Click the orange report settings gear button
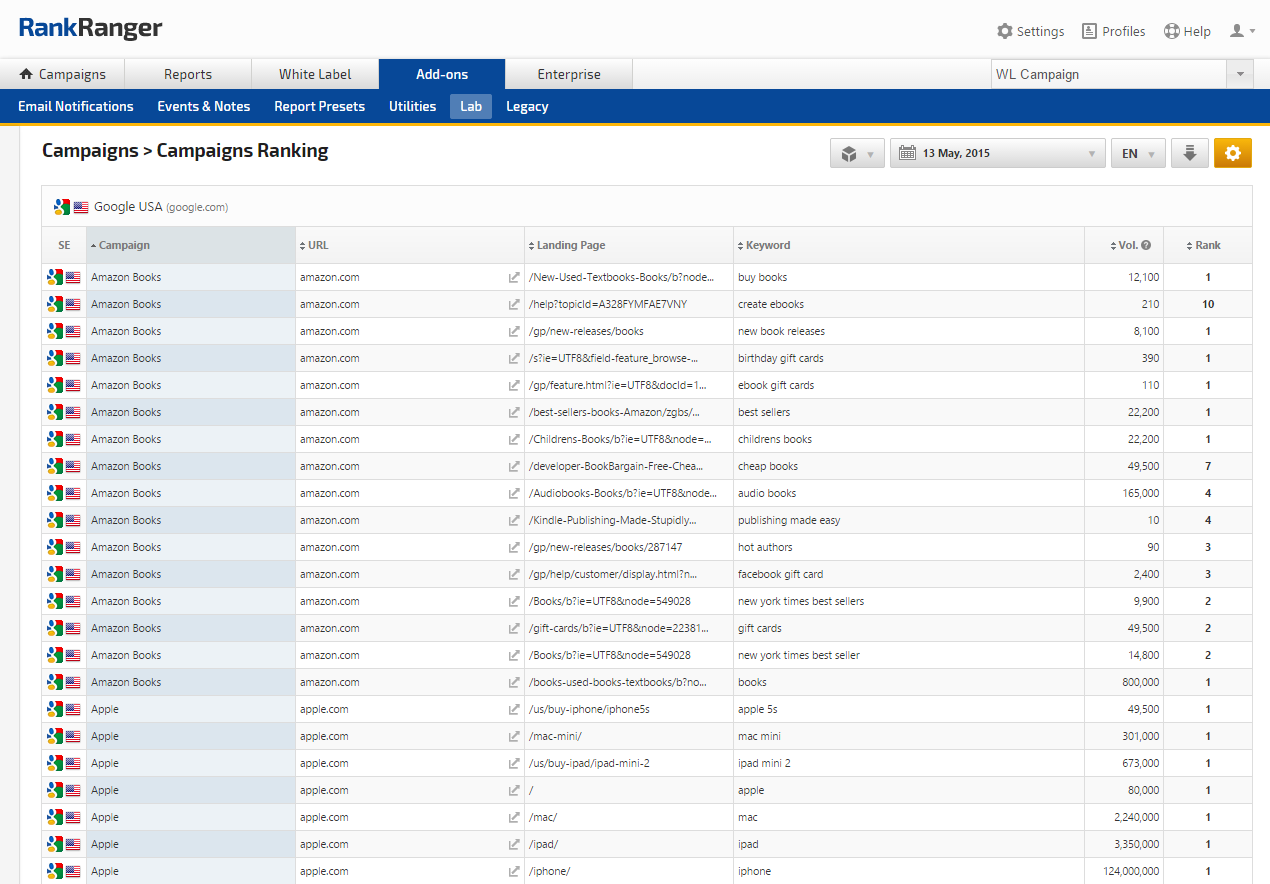This screenshot has width=1270, height=884. tap(1232, 153)
